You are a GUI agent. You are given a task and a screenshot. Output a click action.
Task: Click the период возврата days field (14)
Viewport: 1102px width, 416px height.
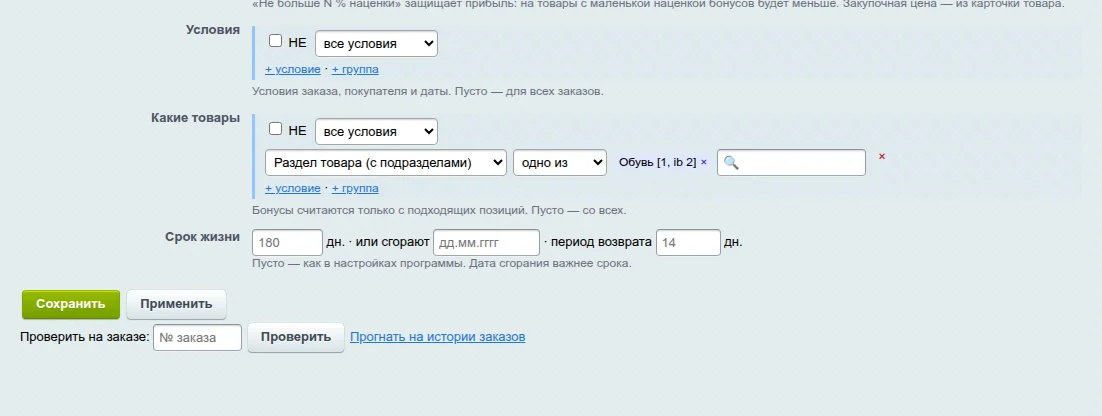click(688, 242)
